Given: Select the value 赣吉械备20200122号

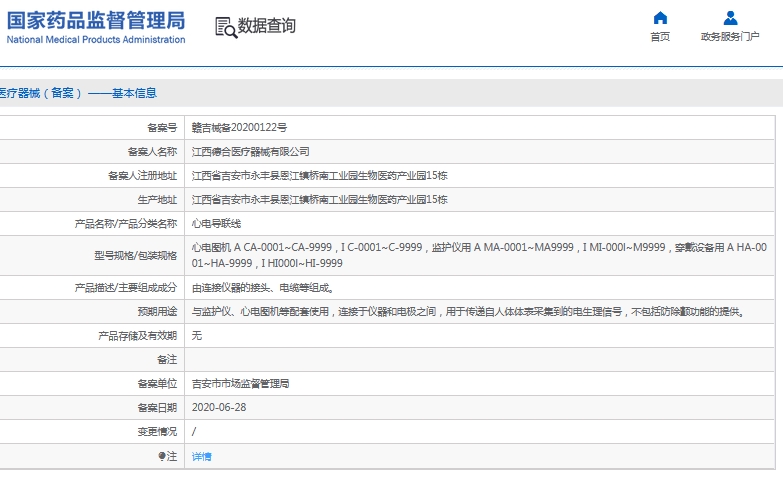Looking at the screenshot, I should 239,128.
